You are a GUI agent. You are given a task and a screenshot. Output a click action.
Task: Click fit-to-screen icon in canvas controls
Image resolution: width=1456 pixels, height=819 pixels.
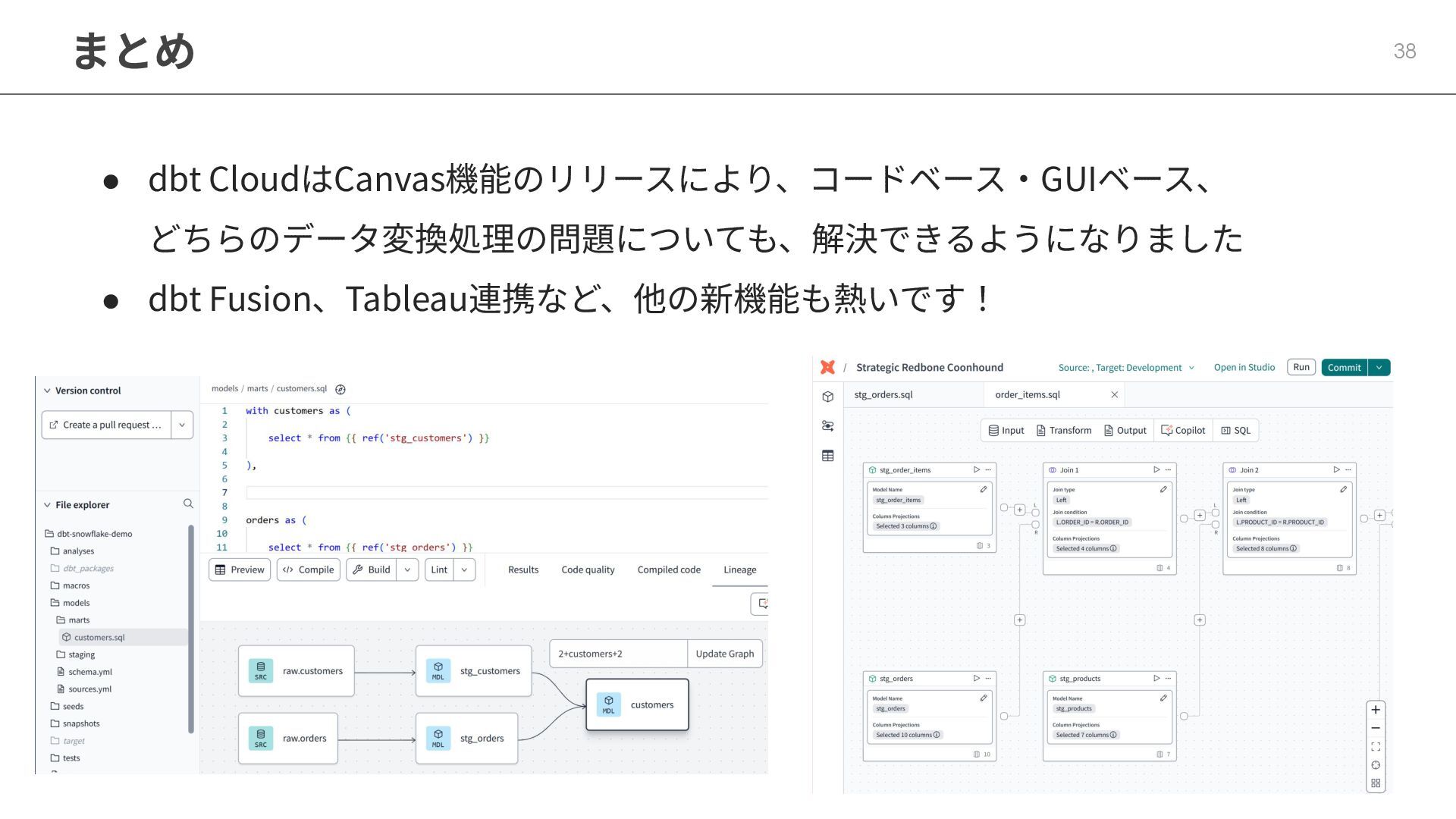click(1376, 746)
